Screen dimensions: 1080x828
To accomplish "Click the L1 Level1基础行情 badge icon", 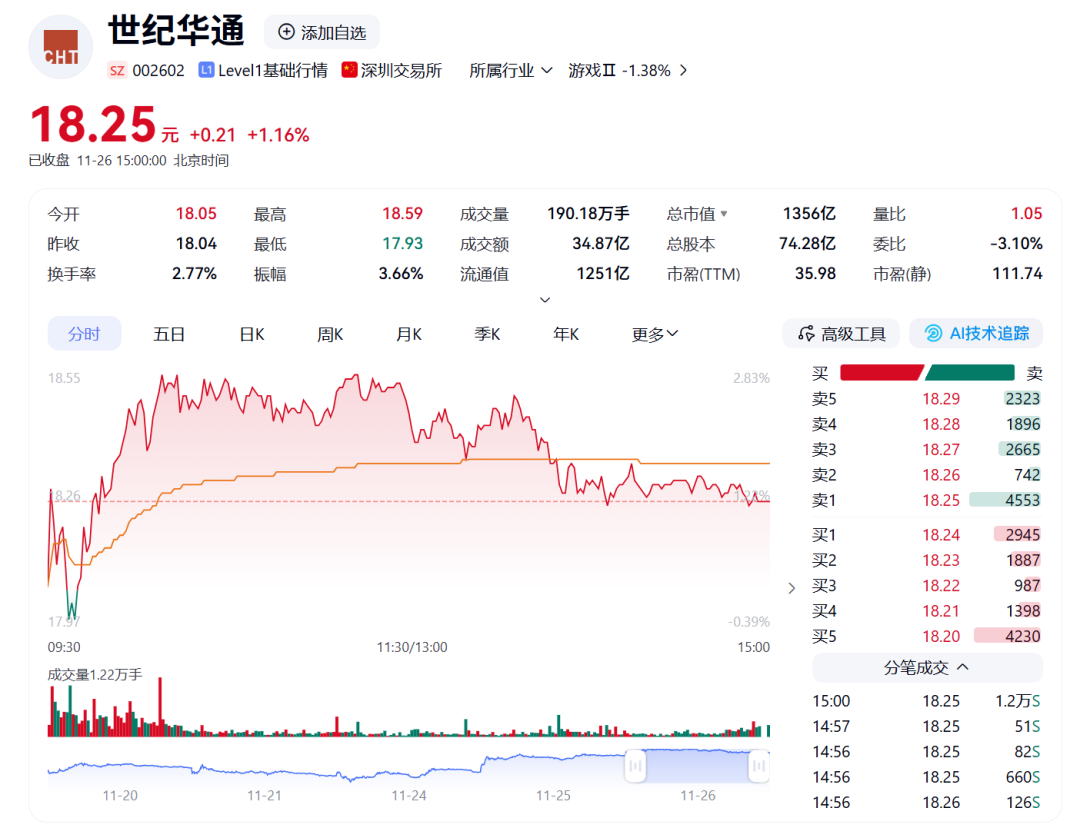I will [205, 68].
